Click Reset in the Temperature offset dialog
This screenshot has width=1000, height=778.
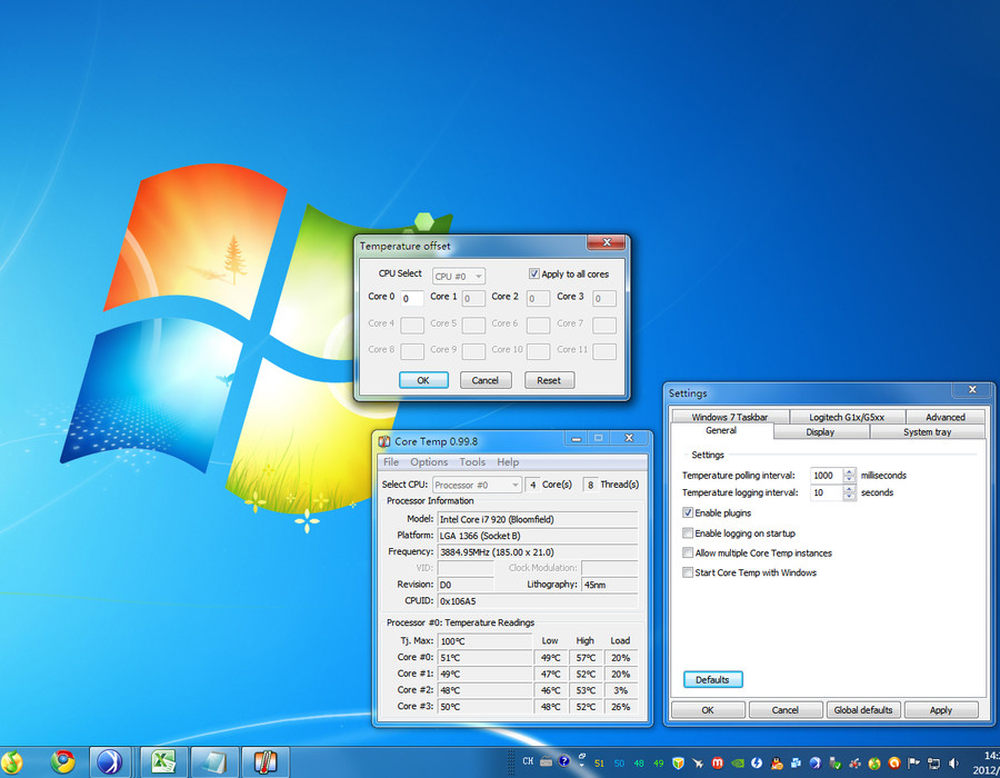click(549, 380)
